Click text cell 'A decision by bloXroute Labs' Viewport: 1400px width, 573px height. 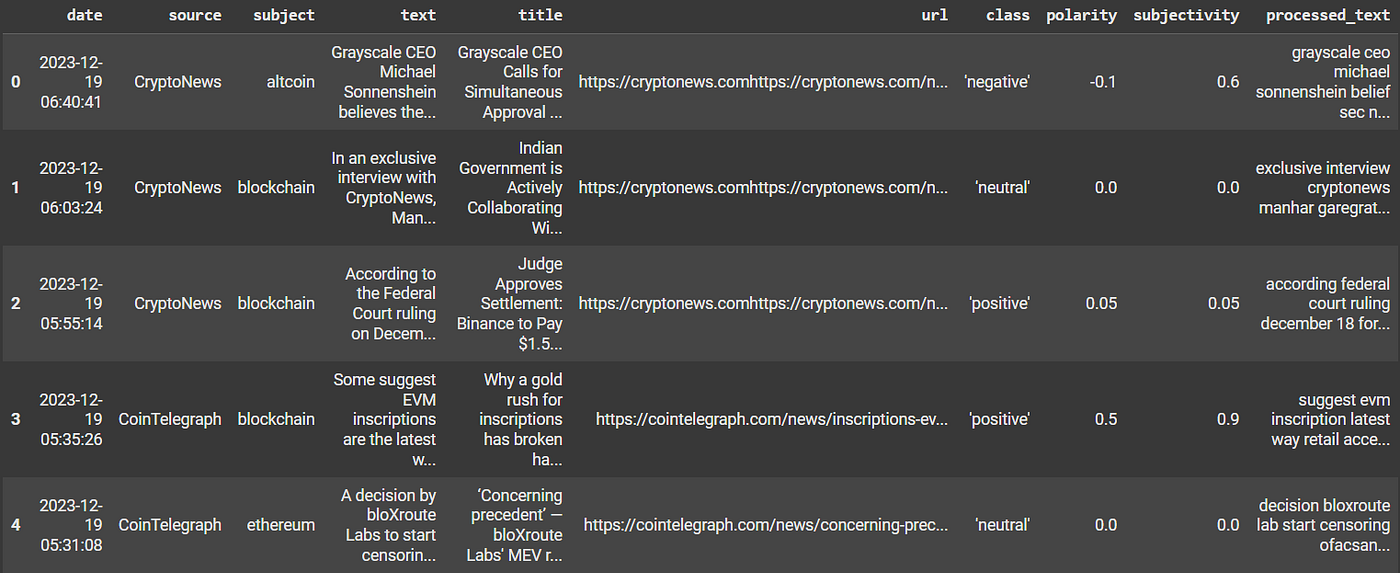(386, 525)
